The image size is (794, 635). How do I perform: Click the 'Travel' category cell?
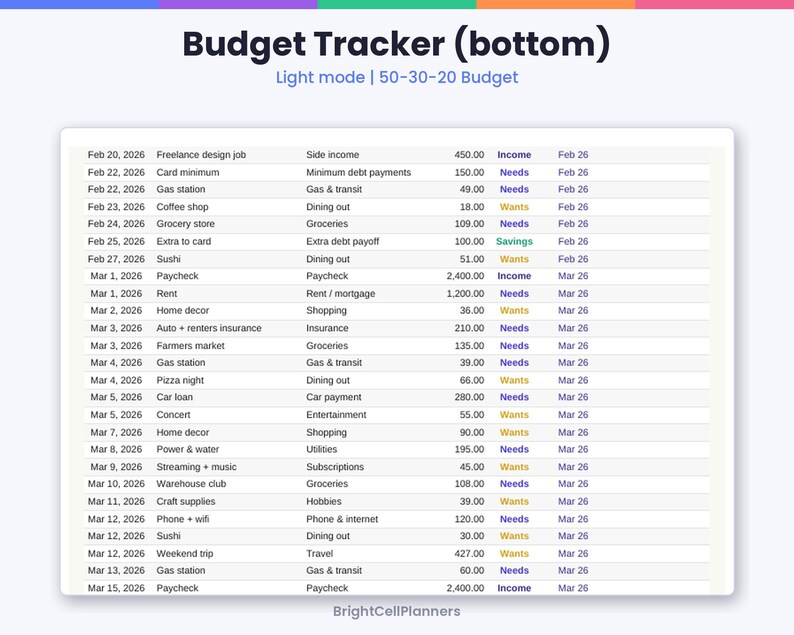(320, 553)
